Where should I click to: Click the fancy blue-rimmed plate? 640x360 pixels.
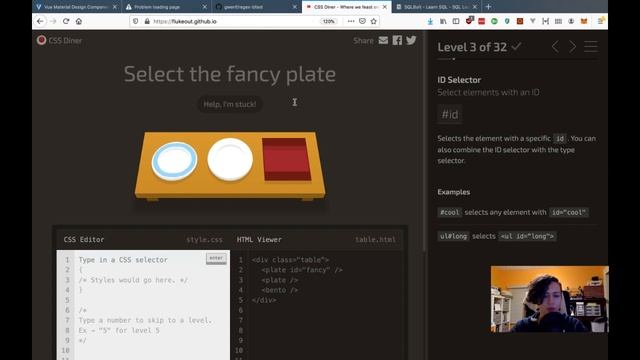point(174,161)
